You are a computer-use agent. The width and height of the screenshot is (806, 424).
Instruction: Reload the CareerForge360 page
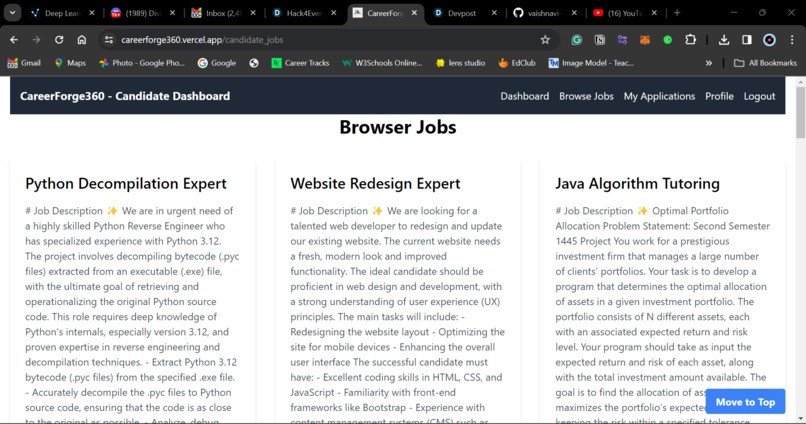59,40
